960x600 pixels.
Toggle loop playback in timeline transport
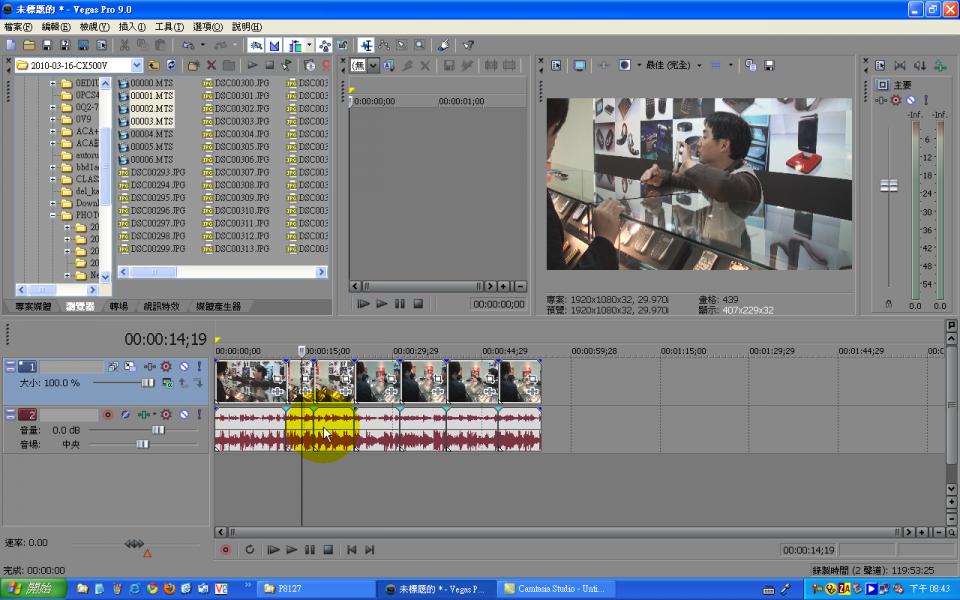(x=249, y=550)
